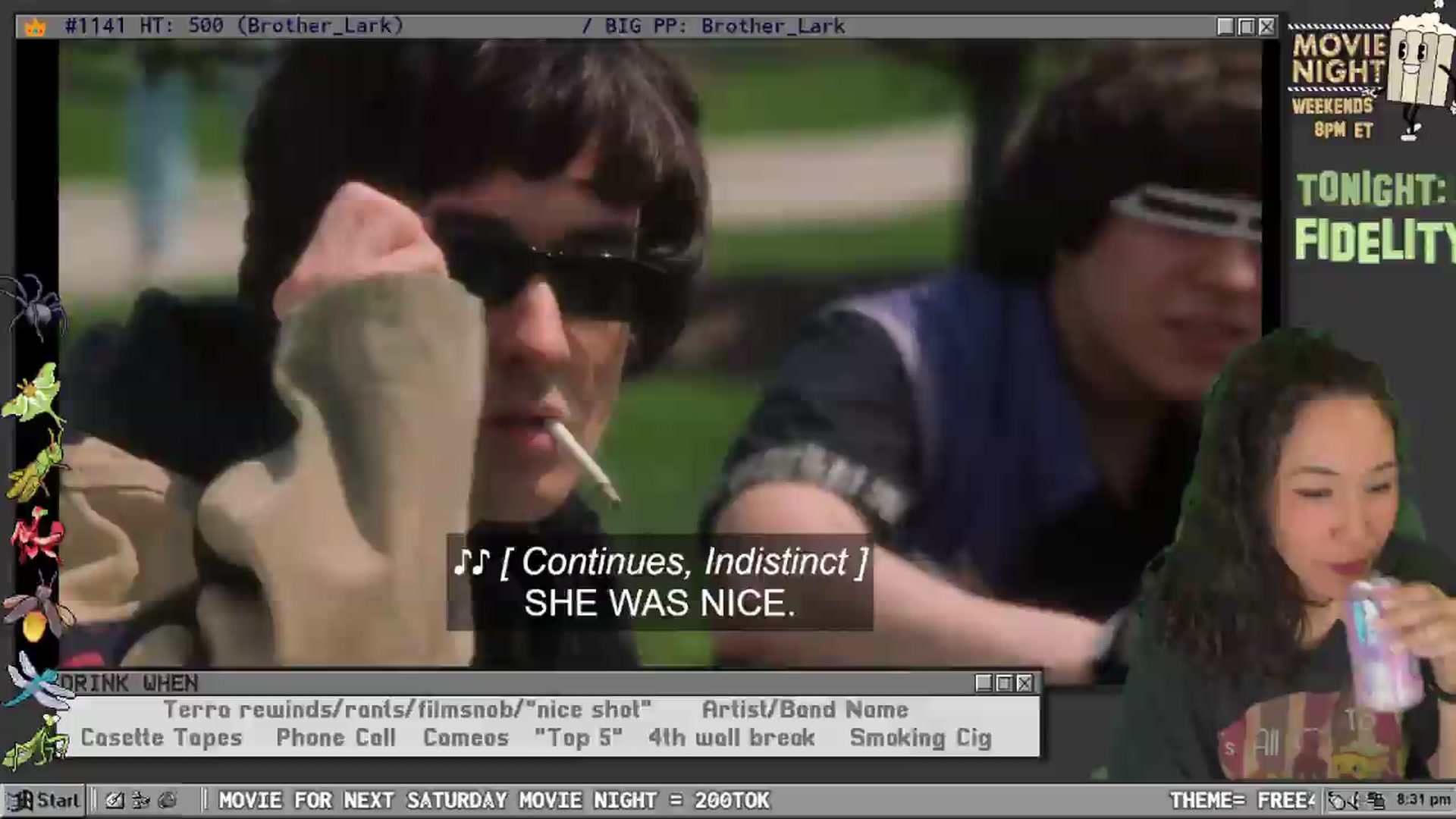Select the "Casette Tapes" drink rule

click(162, 738)
